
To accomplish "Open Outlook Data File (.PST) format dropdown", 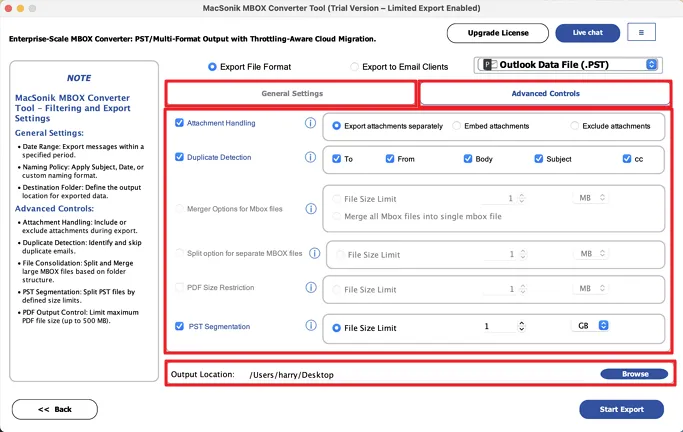I will point(568,65).
